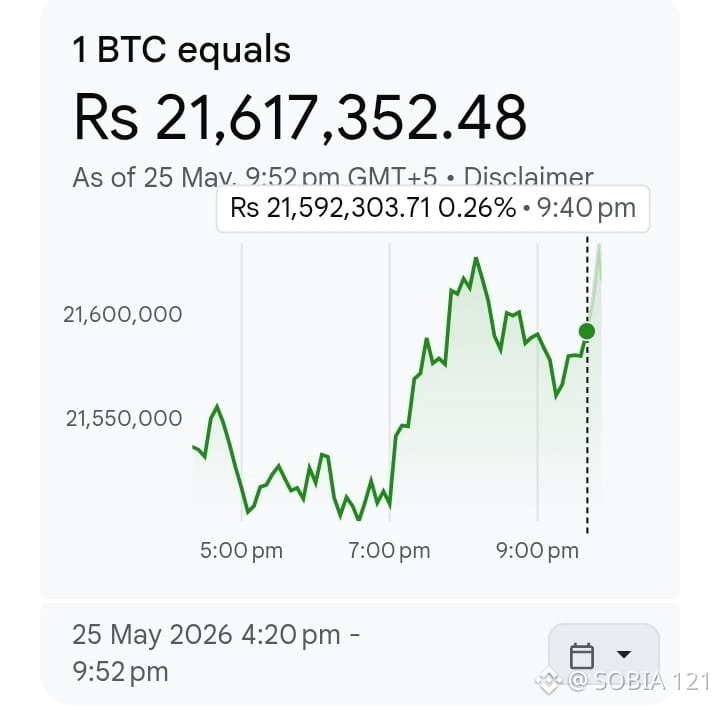This screenshot has height=706, width=720.
Task: Click the chart's lowest dip before 7 pm
Action: point(359,519)
